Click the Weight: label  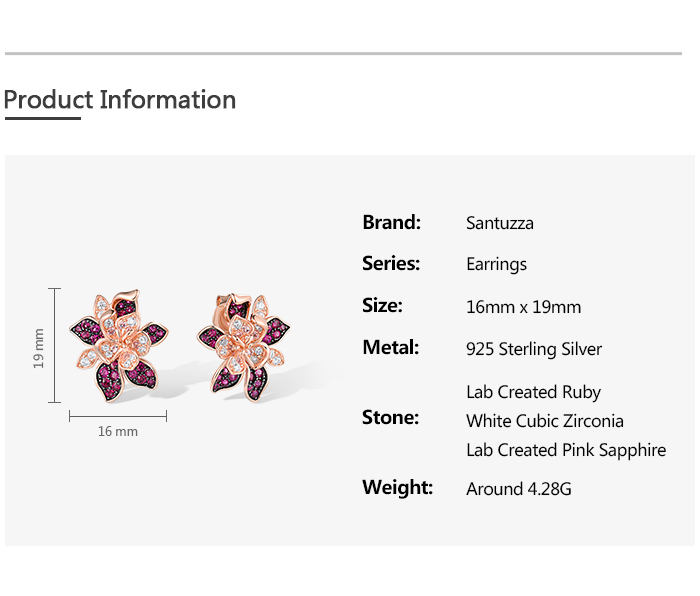(397, 488)
